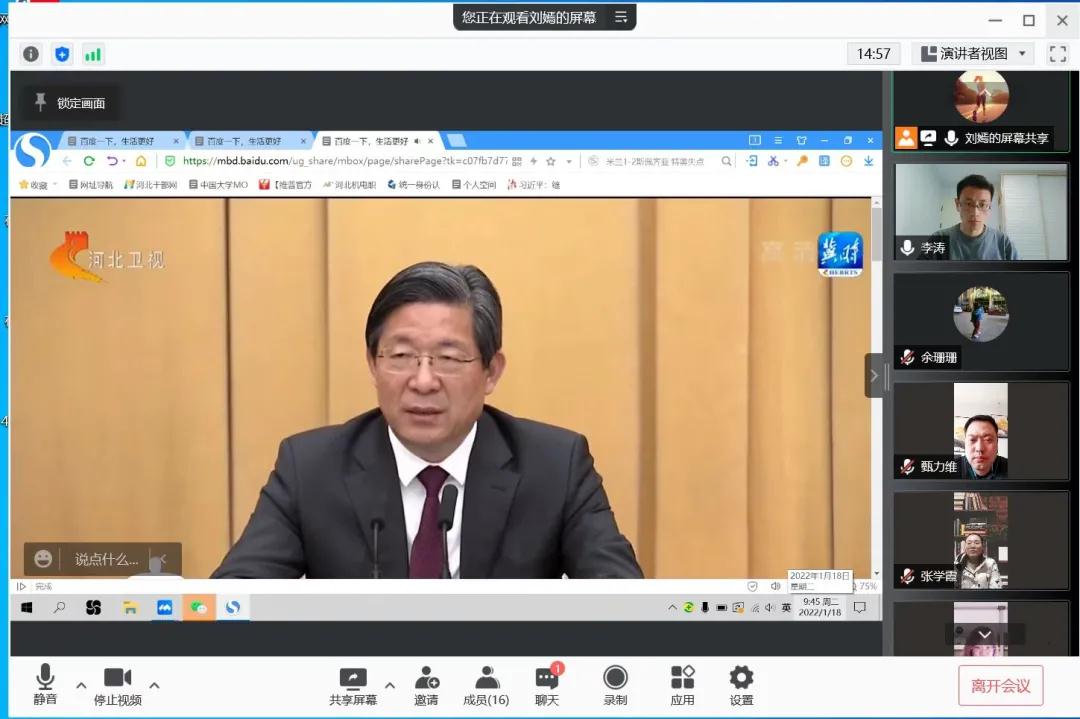Image resolution: width=1080 pixels, height=719 pixels.
Task: Open the 个人空间 bookmark
Action: (x=474, y=185)
